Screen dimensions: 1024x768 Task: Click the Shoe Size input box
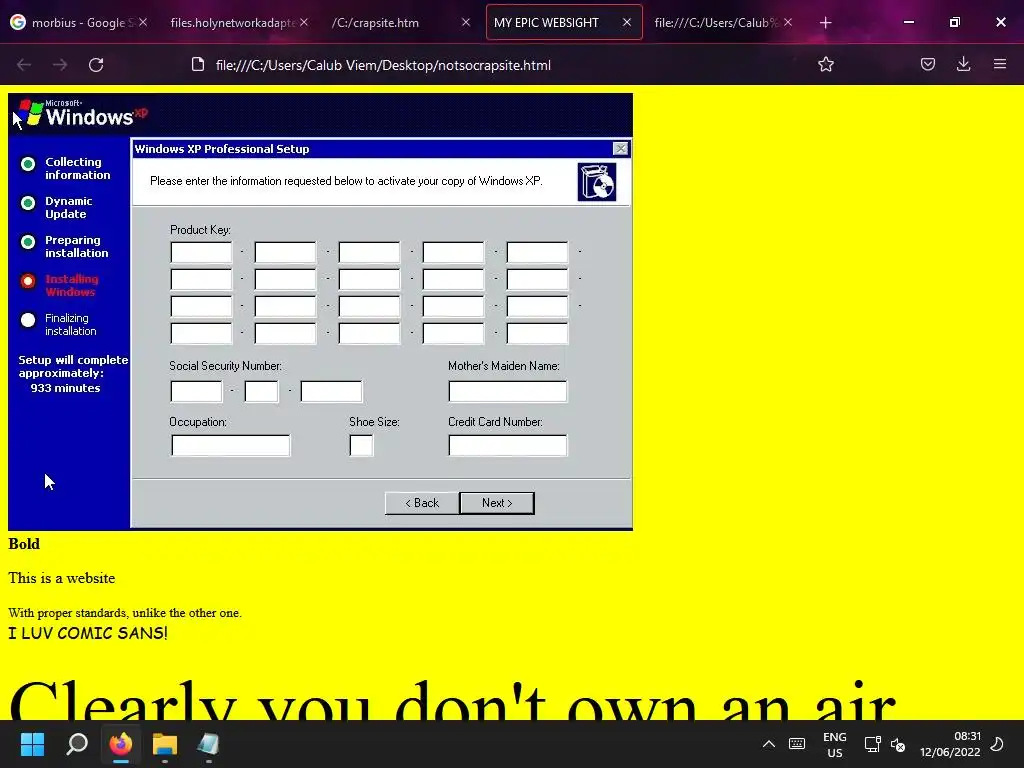point(361,445)
